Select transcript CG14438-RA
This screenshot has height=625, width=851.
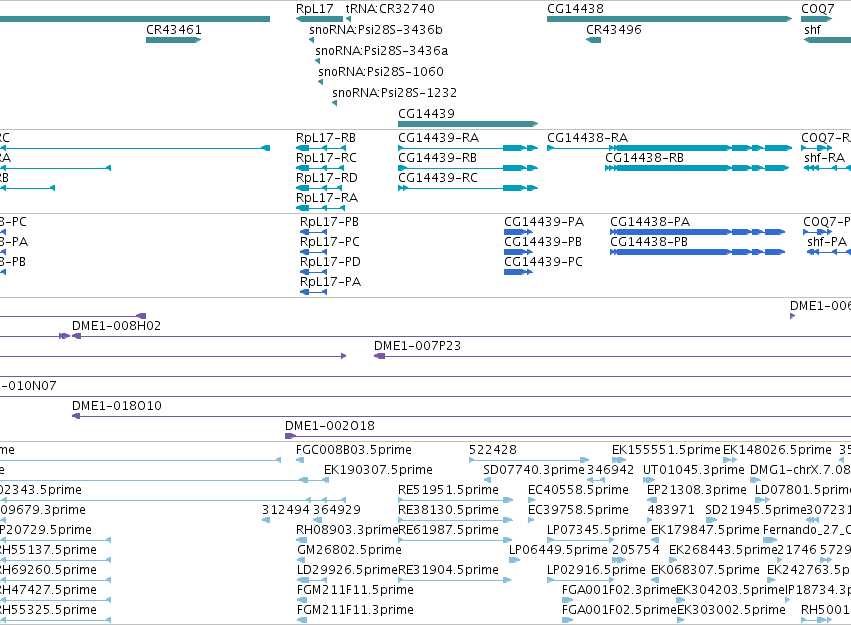click(x=587, y=138)
